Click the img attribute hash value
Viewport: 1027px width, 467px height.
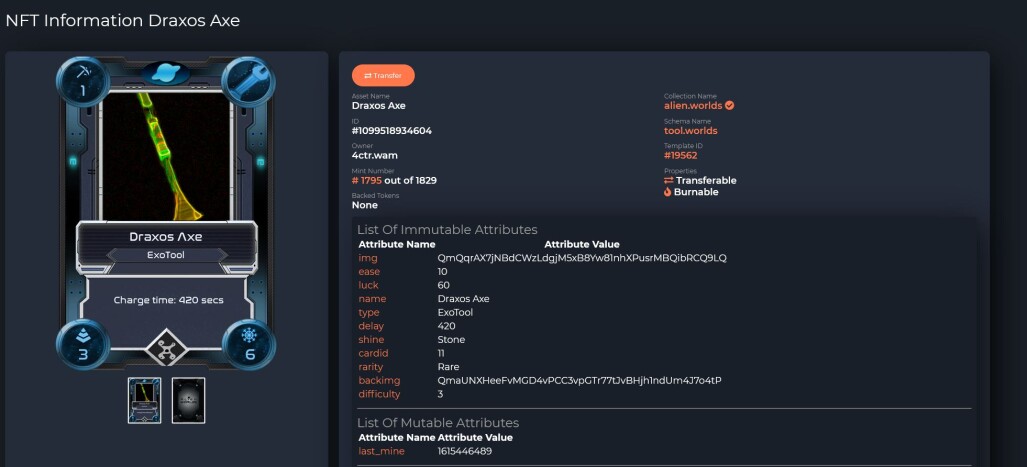(582, 258)
